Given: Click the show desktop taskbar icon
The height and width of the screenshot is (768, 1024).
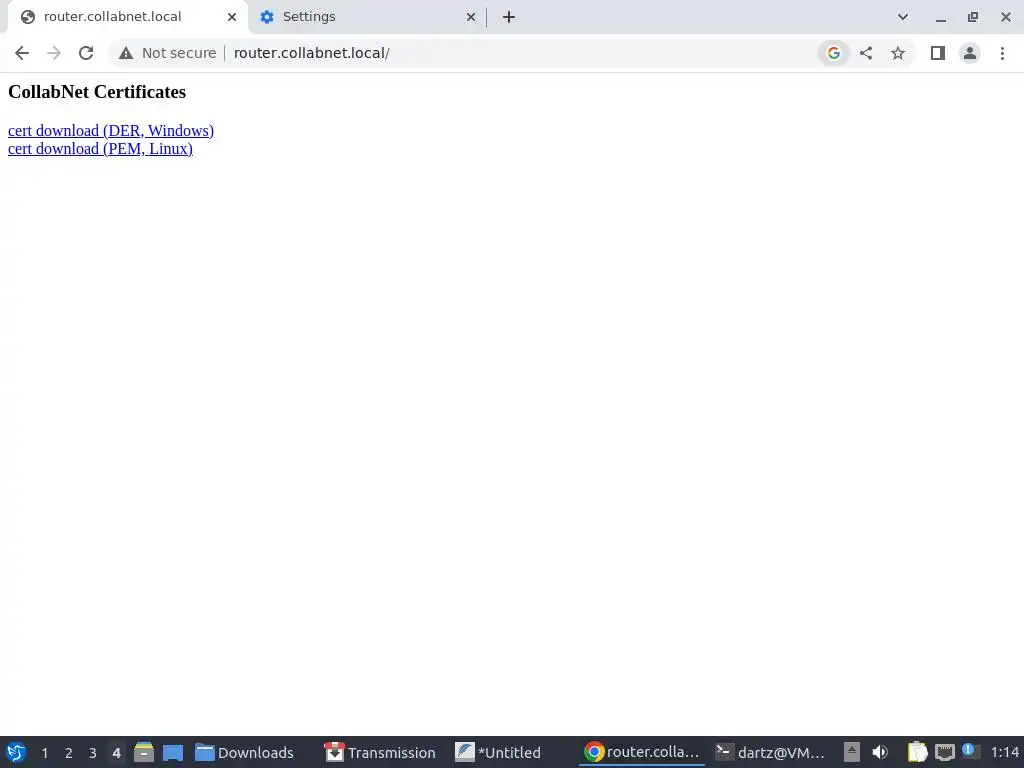Looking at the screenshot, I should 173,752.
